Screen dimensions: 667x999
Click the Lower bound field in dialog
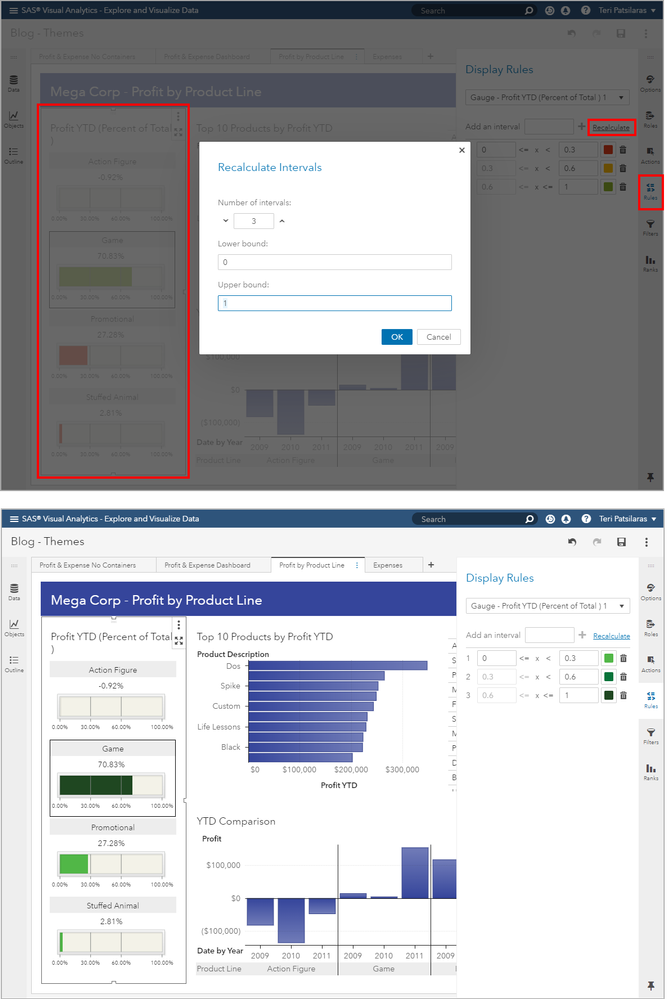tap(334, 262)
